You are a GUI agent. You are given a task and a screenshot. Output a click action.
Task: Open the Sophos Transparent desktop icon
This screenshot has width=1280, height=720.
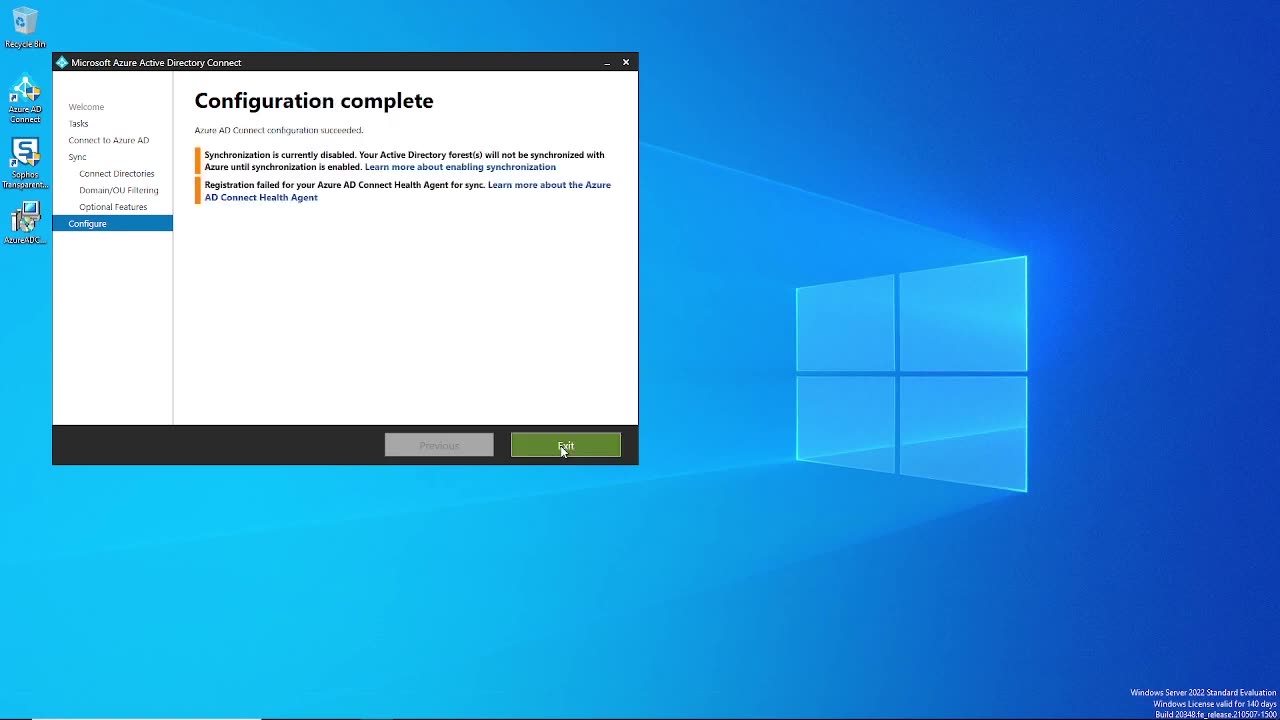pos(25,163)
